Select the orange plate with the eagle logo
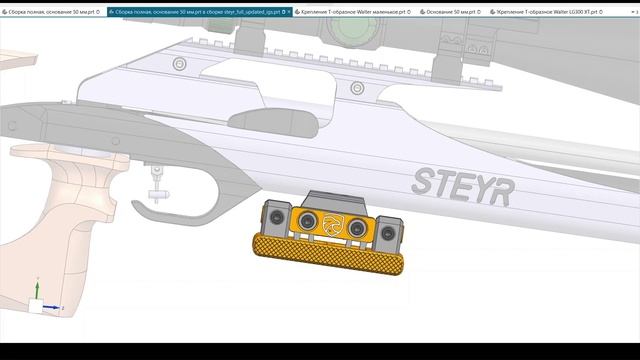Viewport: 640px width, 360px height. (333, 224)
